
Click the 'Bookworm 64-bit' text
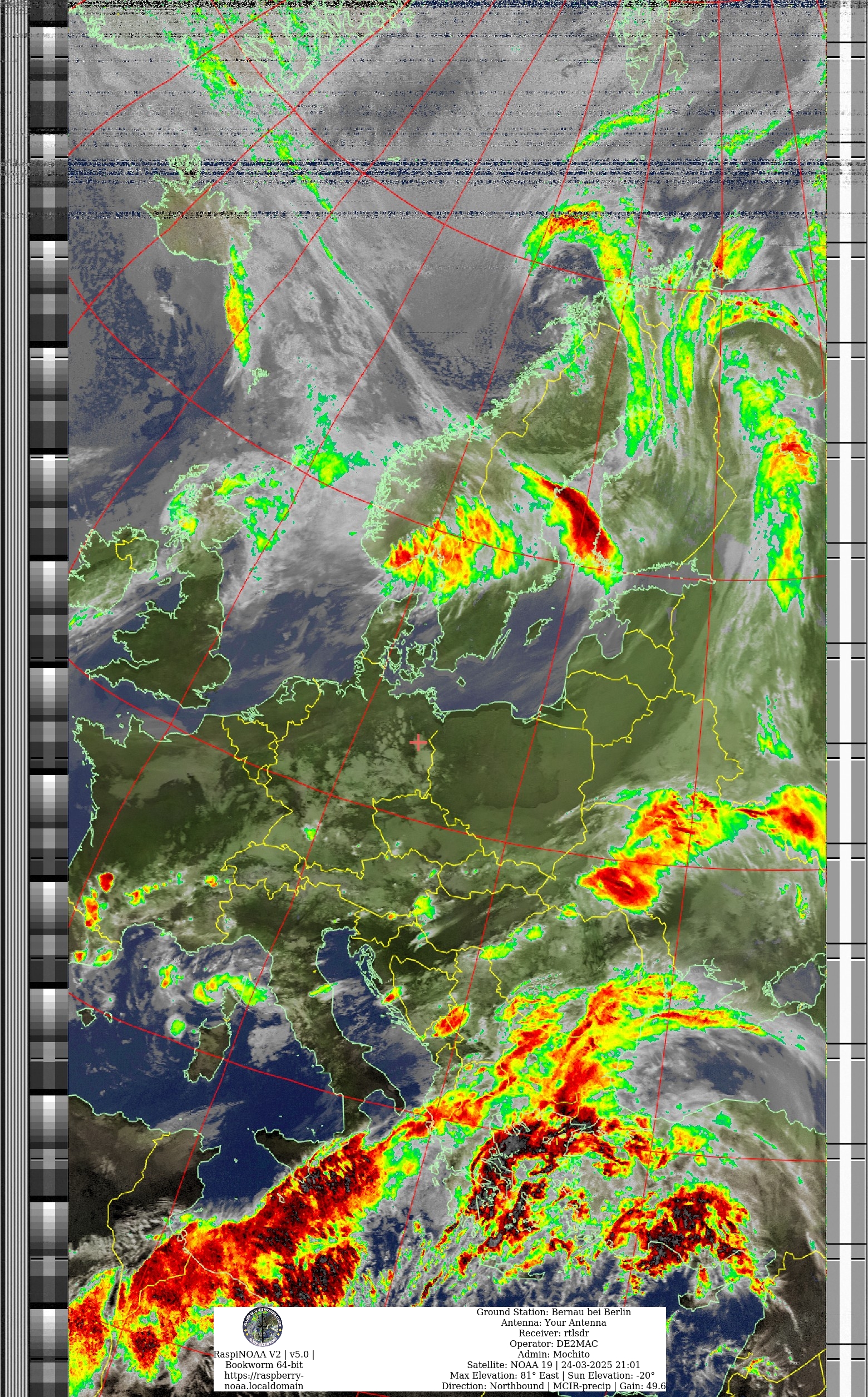264,1365
